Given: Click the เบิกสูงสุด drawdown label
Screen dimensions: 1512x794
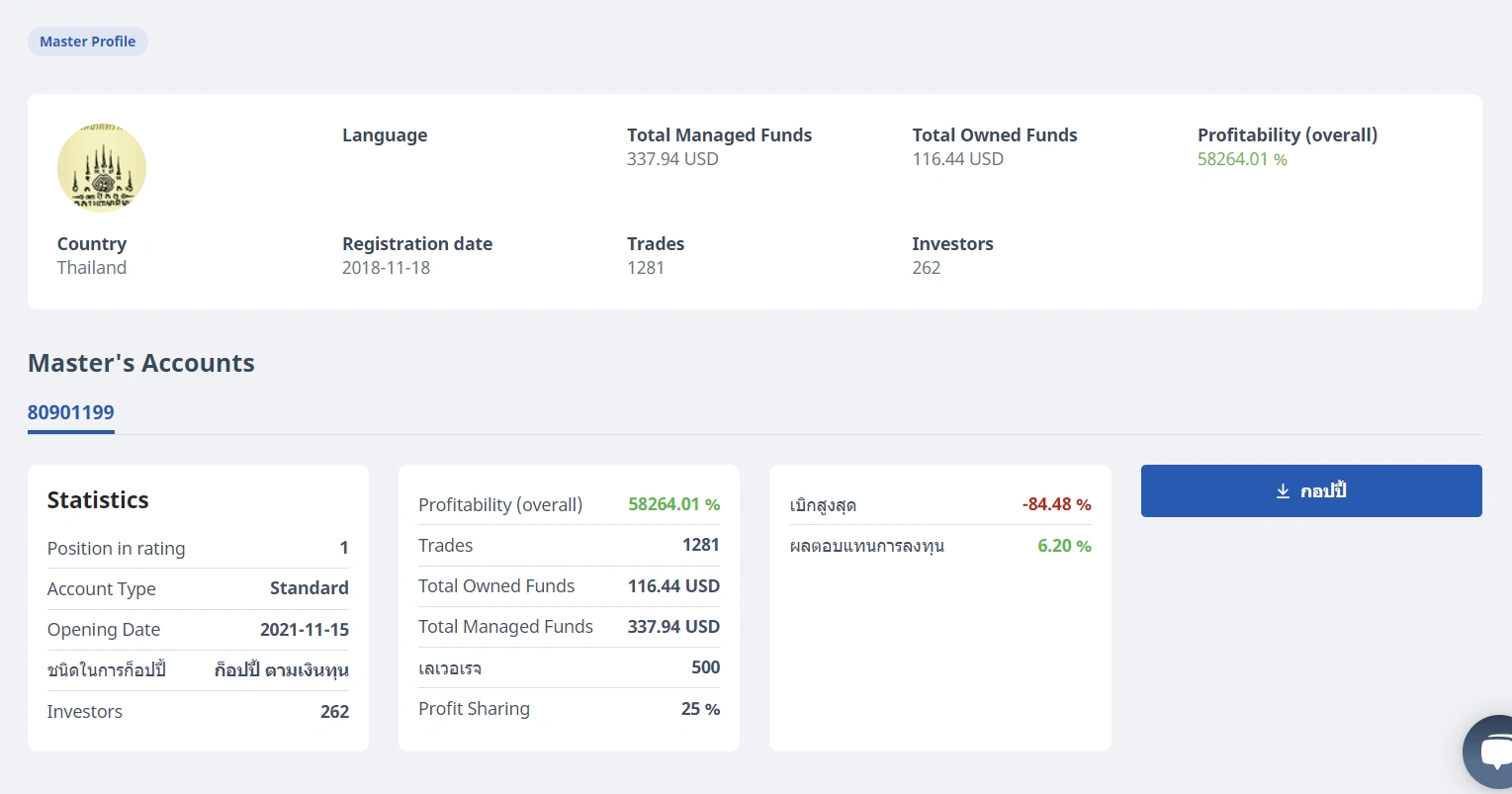Looking at the screenshot, I should [823, 505].
